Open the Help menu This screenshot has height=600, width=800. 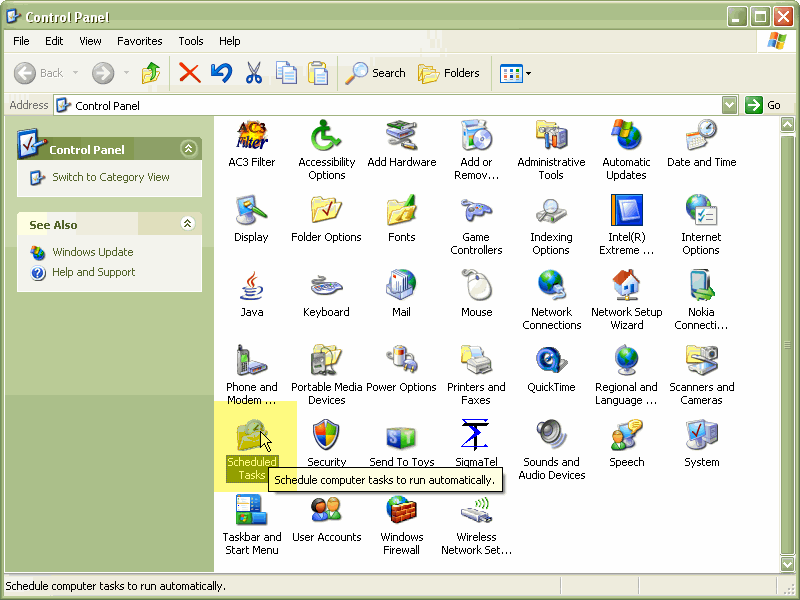[230, 41]
